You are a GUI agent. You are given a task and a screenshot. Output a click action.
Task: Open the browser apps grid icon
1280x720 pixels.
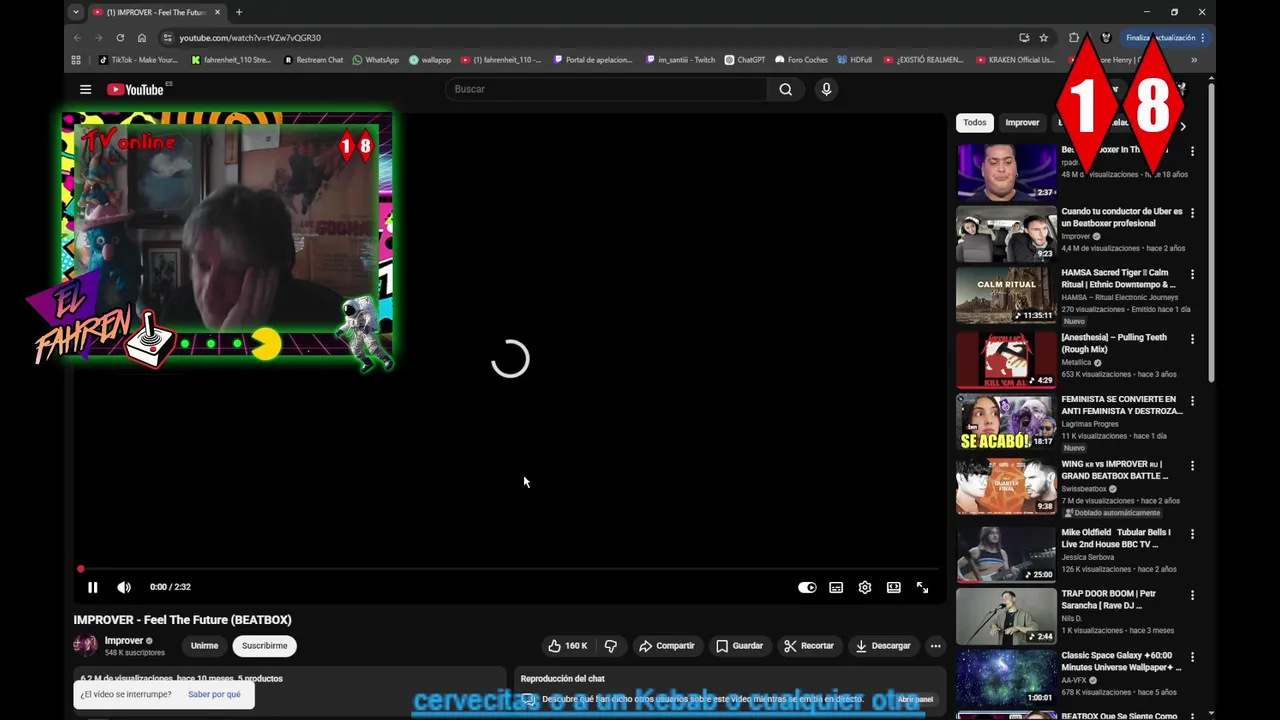click(76, 60)
